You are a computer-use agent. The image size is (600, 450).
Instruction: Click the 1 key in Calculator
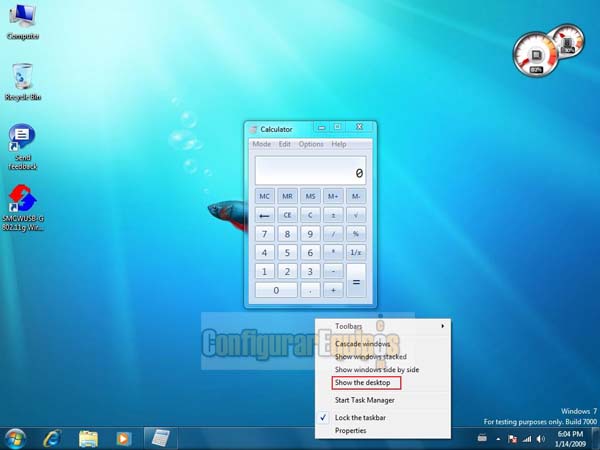click(x=264, y=271)
